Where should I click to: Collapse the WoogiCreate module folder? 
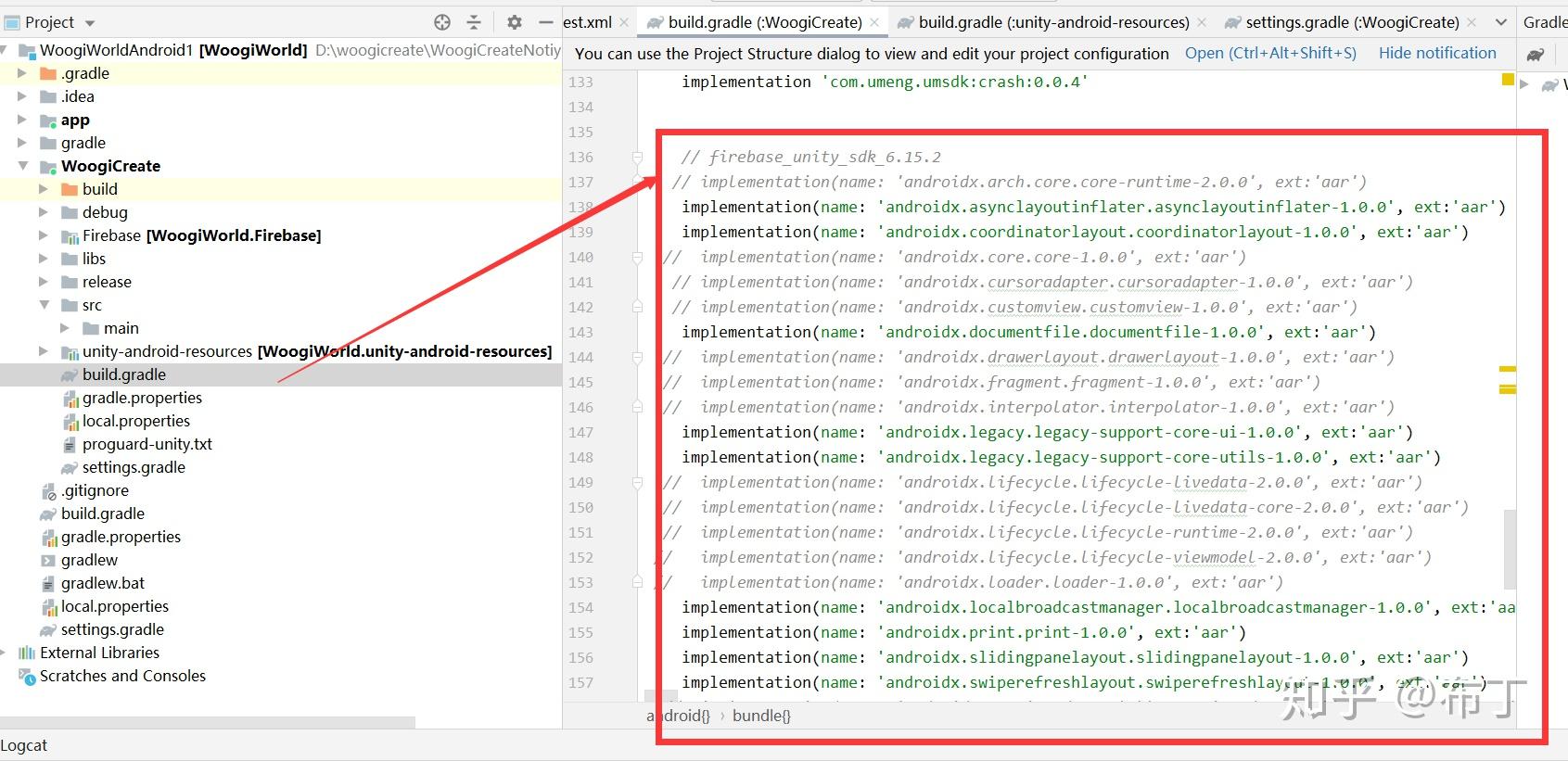click(22, 166)
